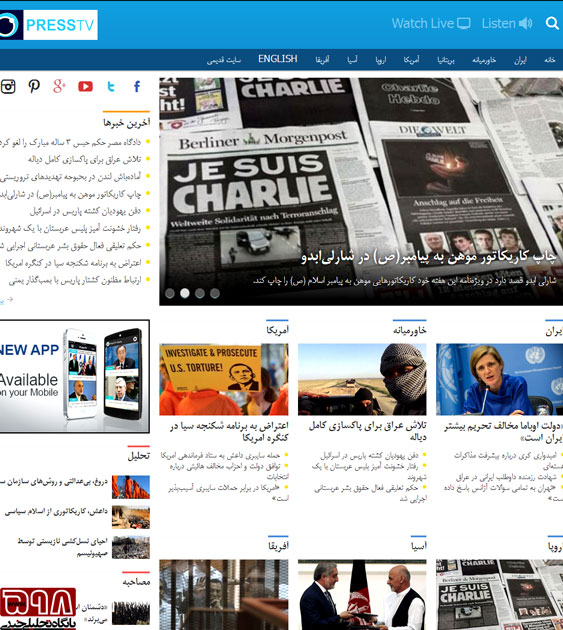Open the Pinterest icon

pos(34,86)
